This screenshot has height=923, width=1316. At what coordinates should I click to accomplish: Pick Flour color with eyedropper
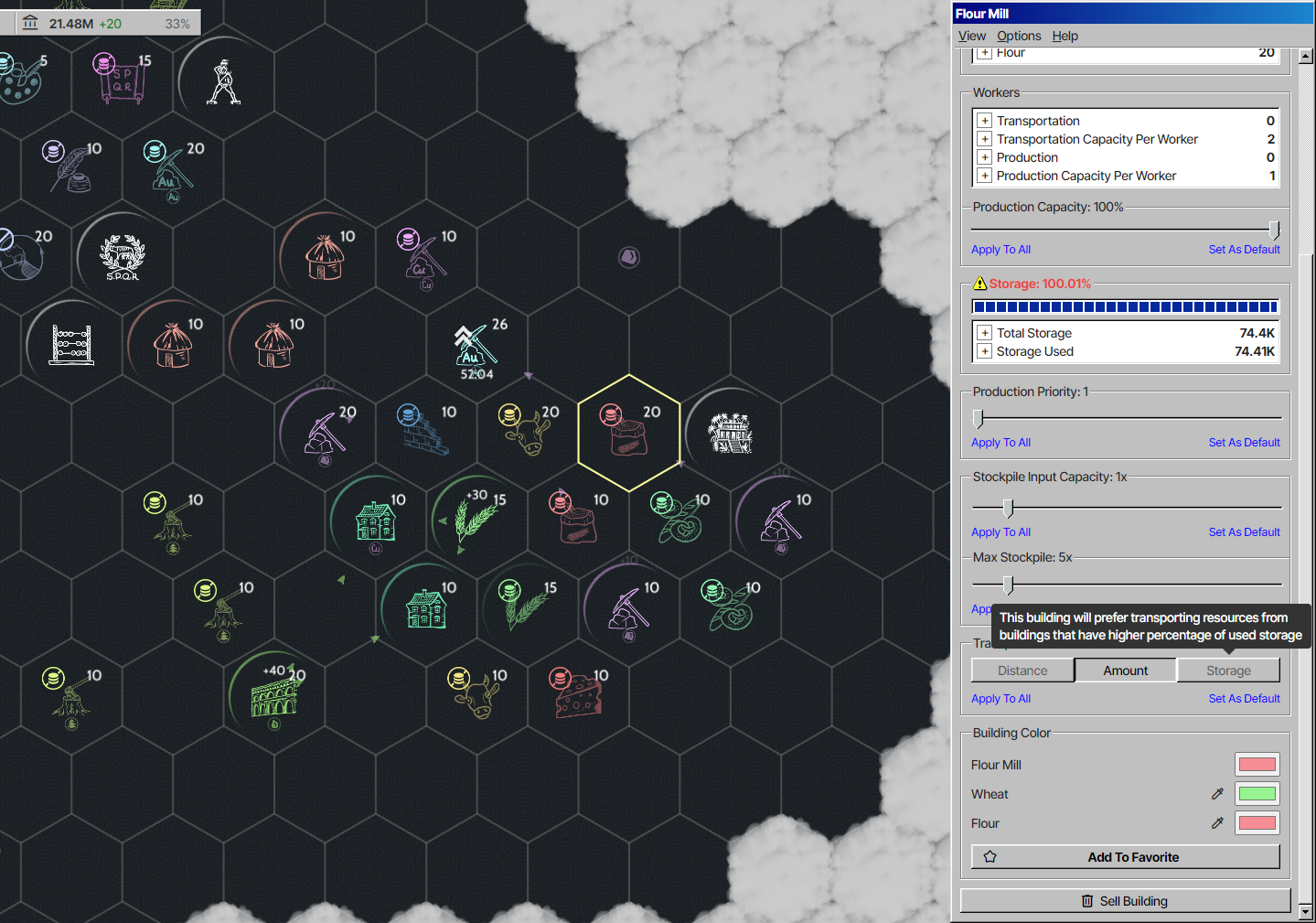tap(1217, 823)
